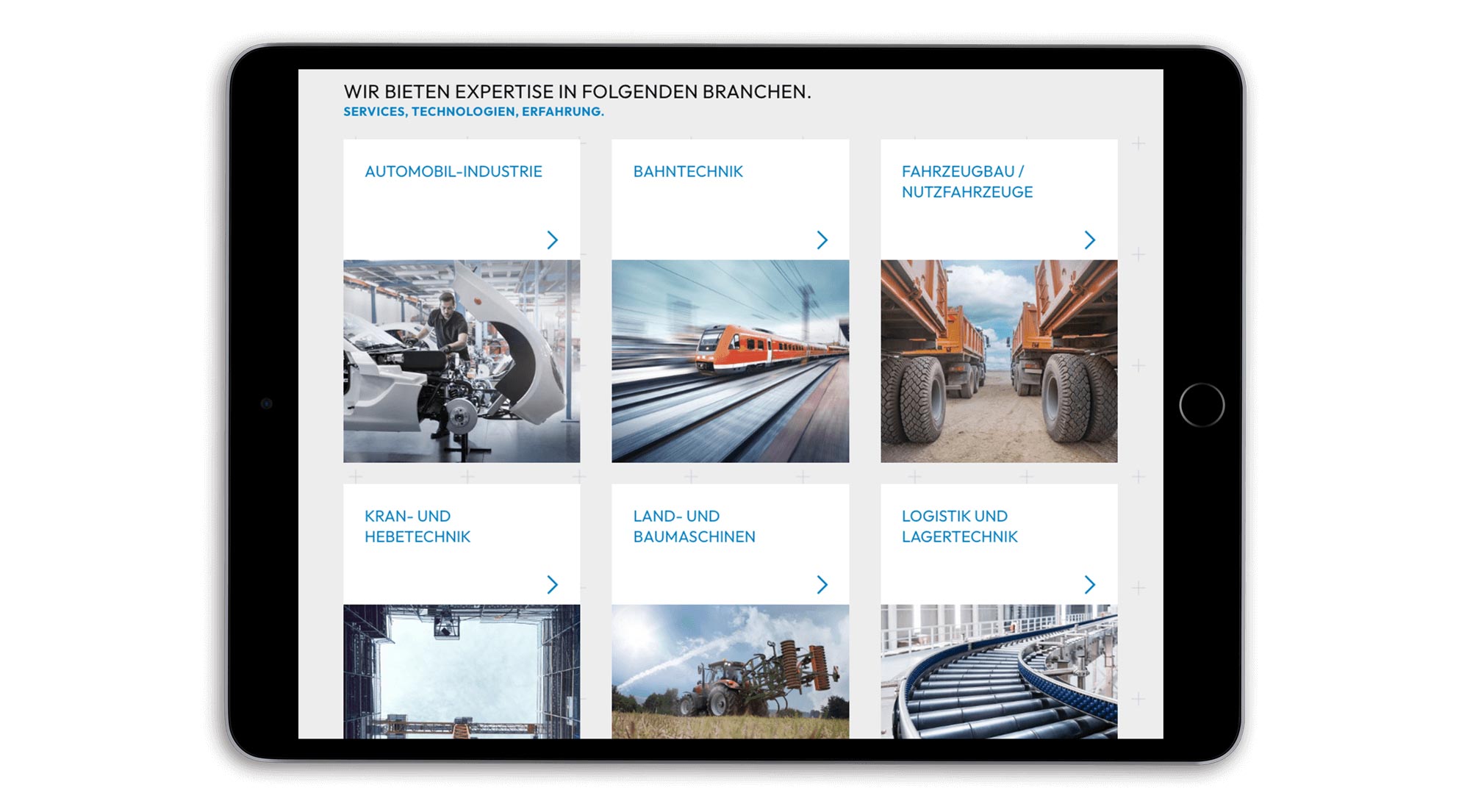1470x812 pixels.
Task: Click the tractor in field image
Action: click(x=730, y=671)
